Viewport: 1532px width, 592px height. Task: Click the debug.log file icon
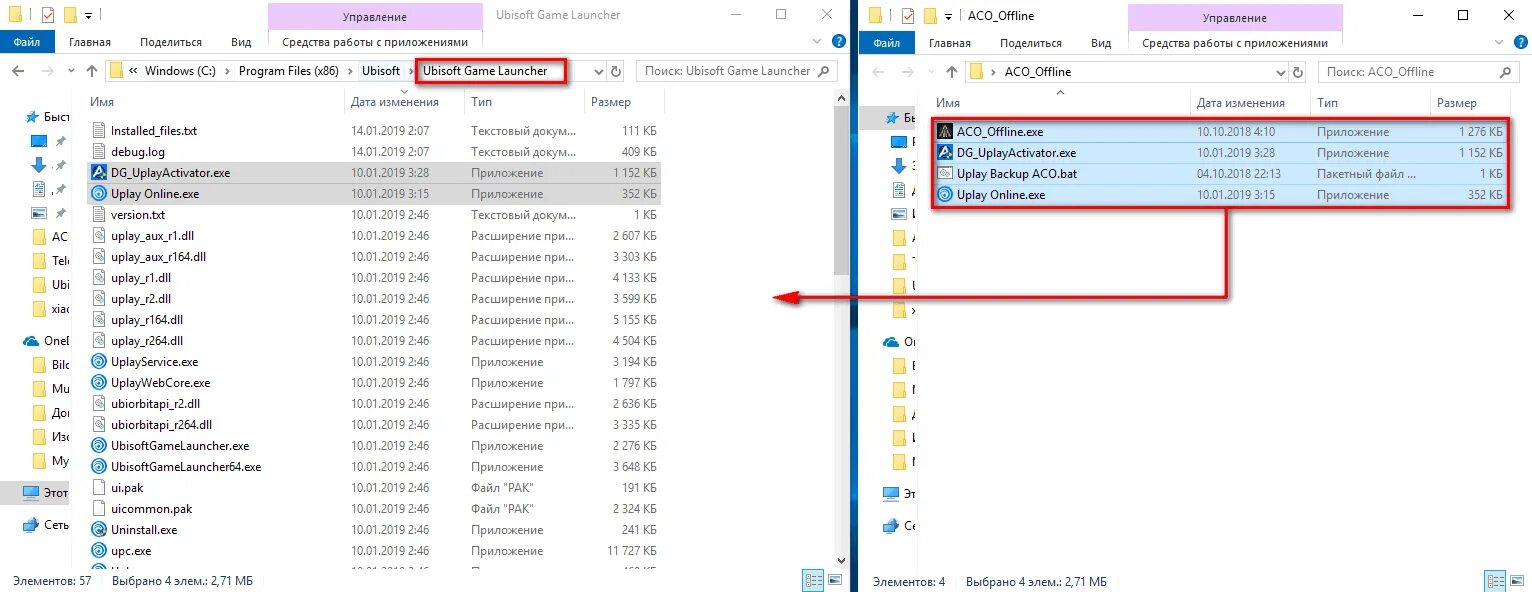(x=98, y=152)
